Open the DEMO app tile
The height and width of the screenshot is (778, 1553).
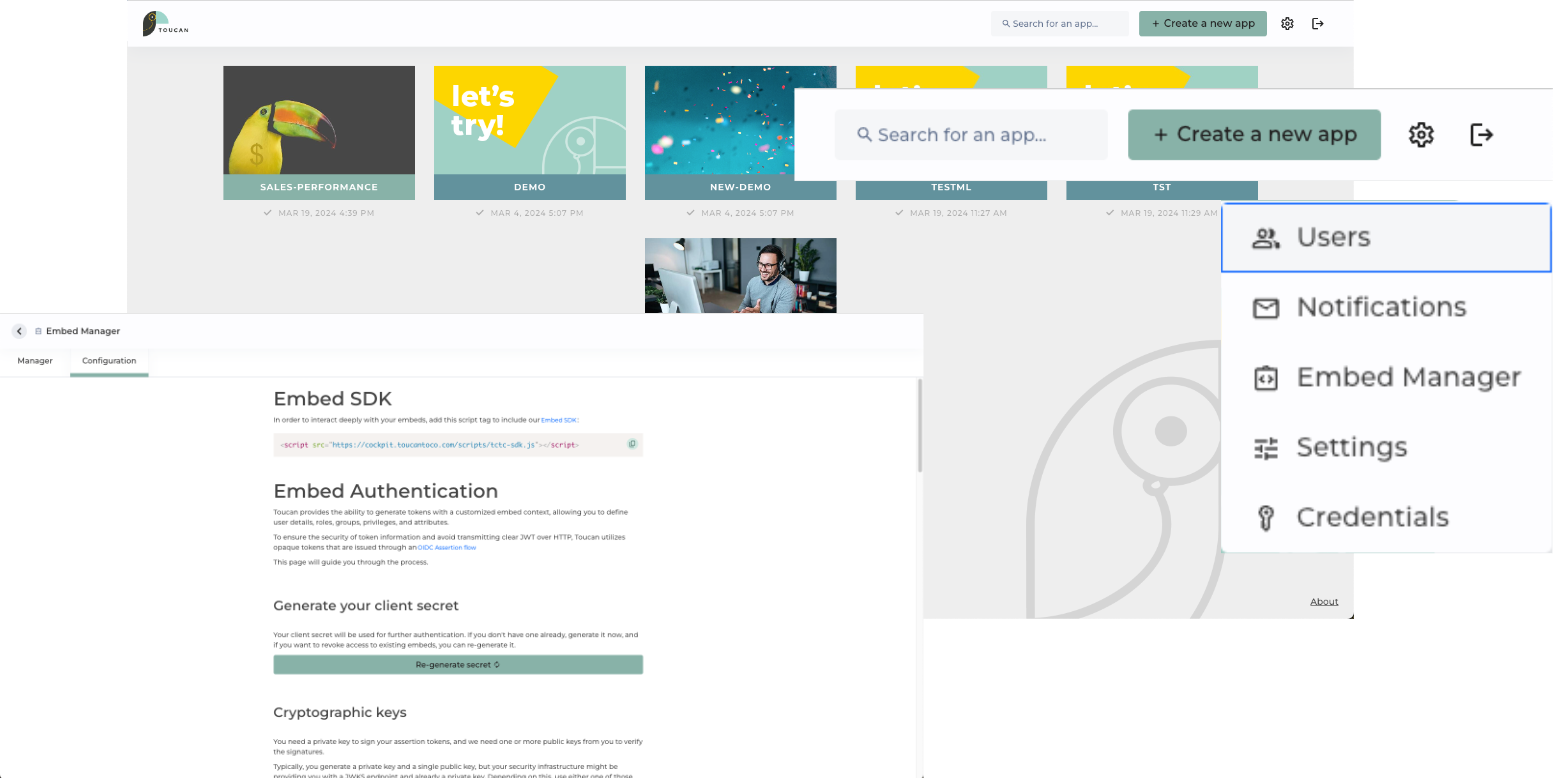tap(530, 132)
